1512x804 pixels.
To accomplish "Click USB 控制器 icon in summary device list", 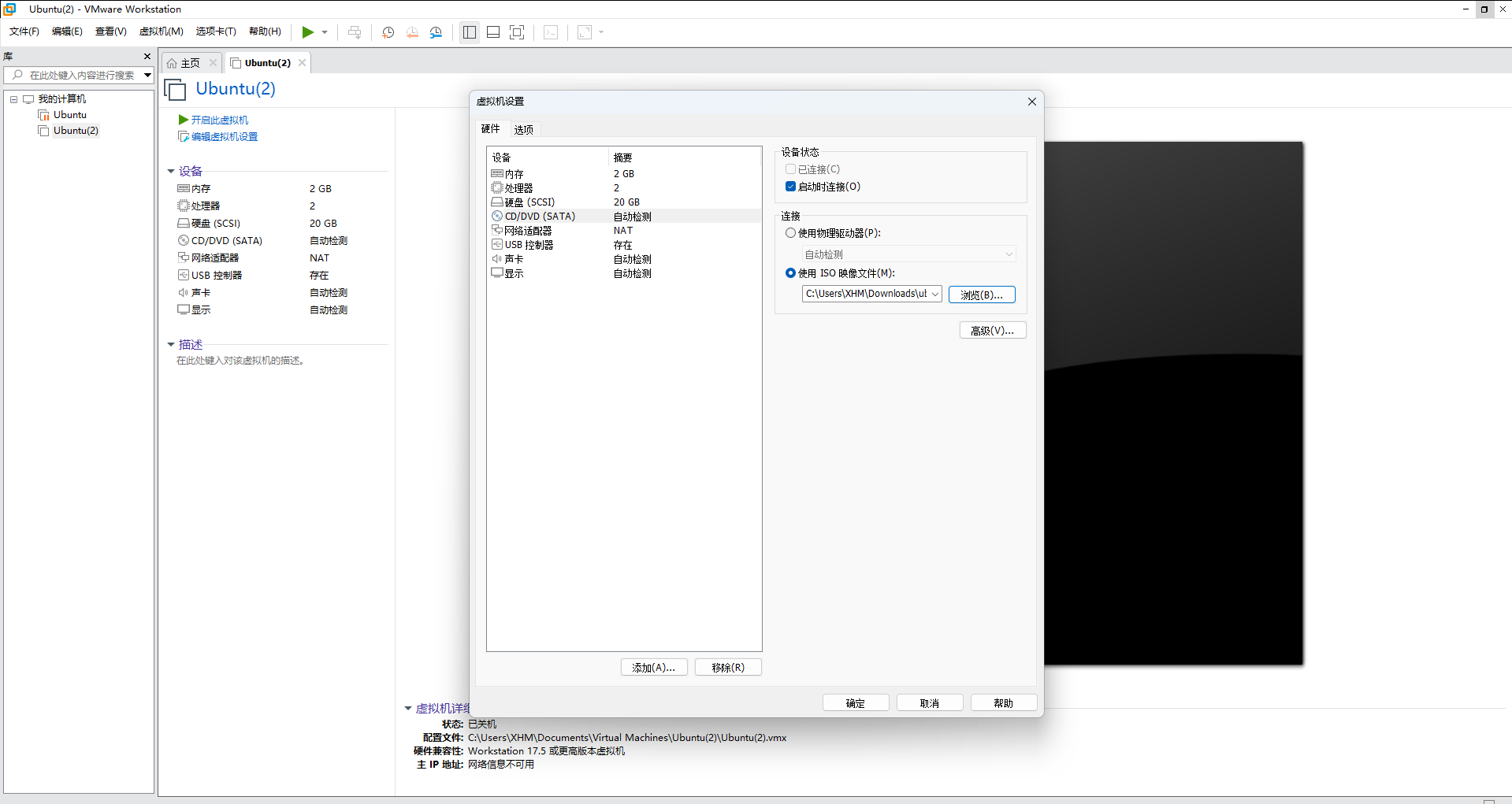I will pos(184,276).
